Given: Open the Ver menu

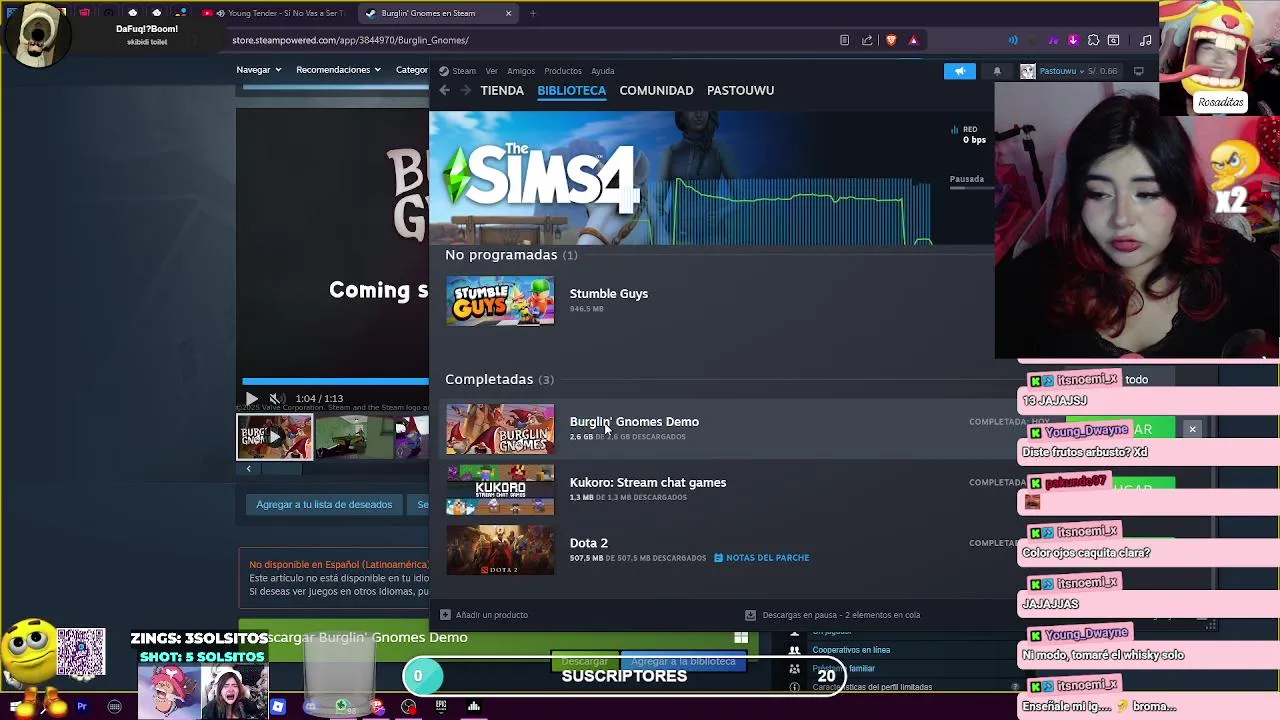Looking at the screenshot, I should pyautogui.click(x=491, y=71).
